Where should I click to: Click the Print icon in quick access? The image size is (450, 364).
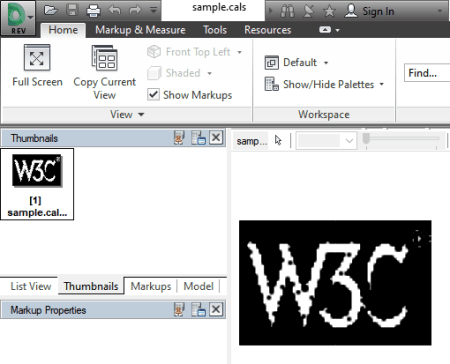point(93,10)
